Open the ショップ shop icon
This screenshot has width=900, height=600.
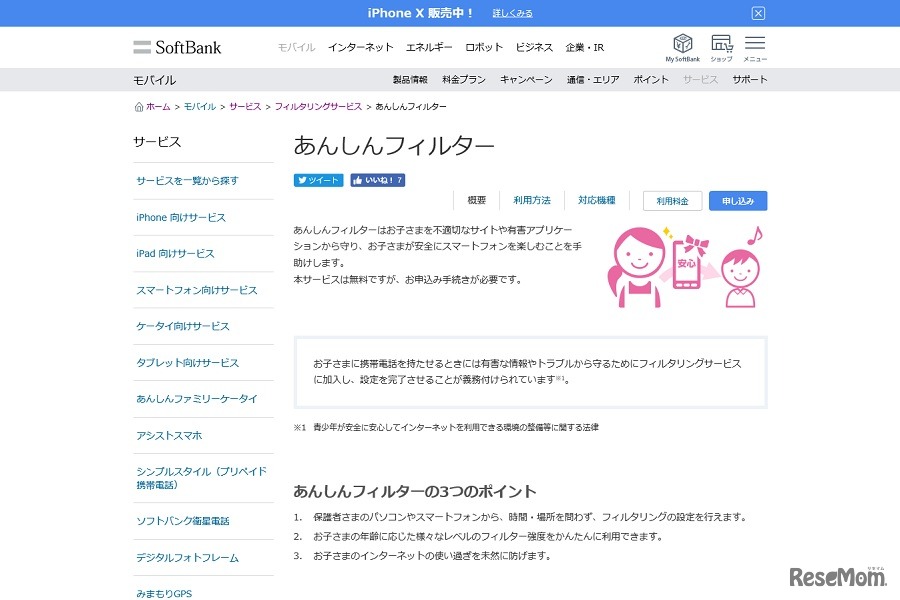pos(721,43)
